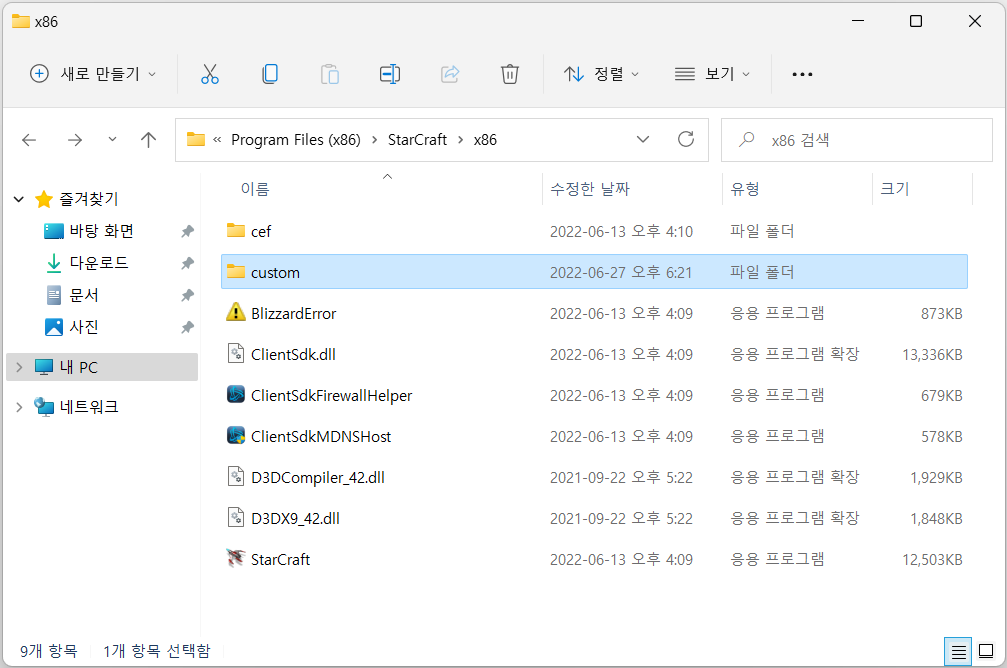Viewport: 1007px width, 668px height.
Task: Select BlizzardError file name
Action: pyautogui.click(x=293, y=313)
